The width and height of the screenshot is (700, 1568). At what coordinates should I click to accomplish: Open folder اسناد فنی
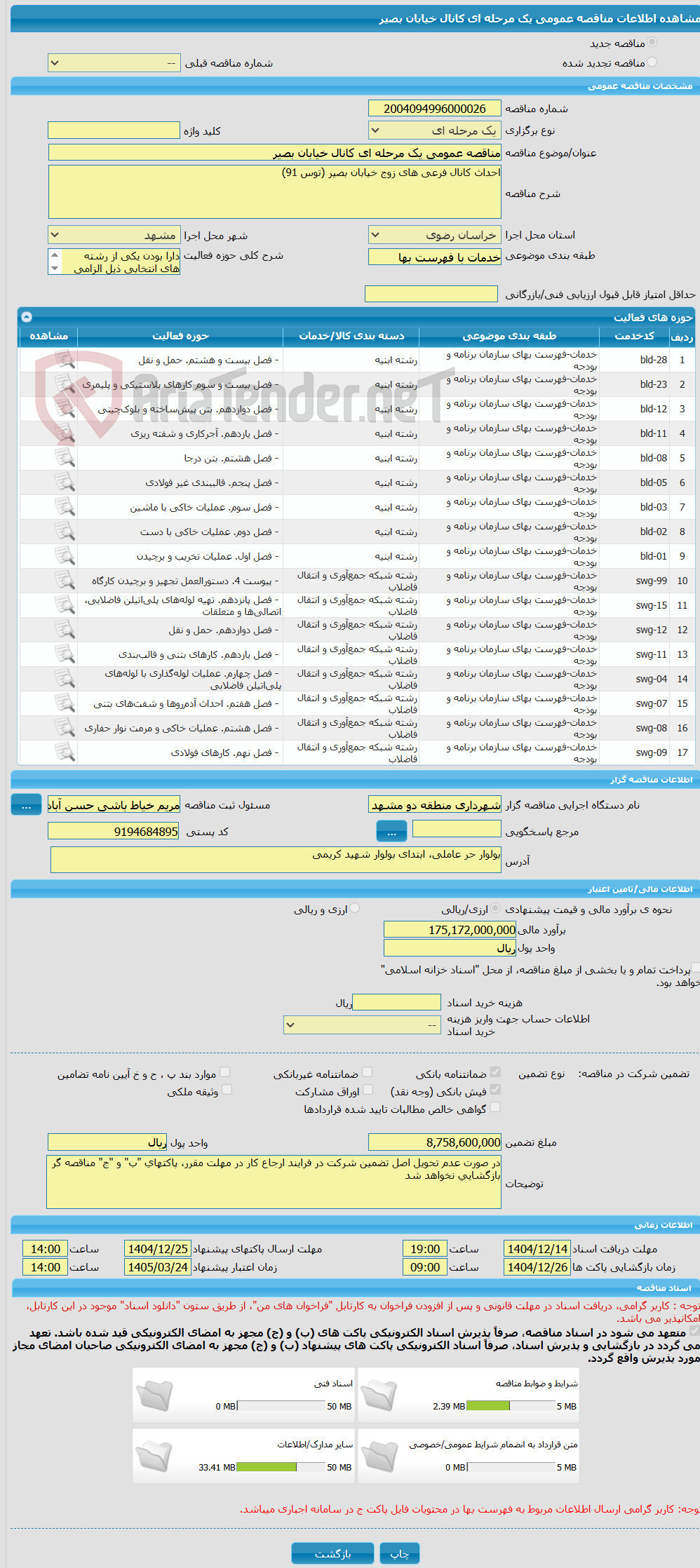[154, 1395]
